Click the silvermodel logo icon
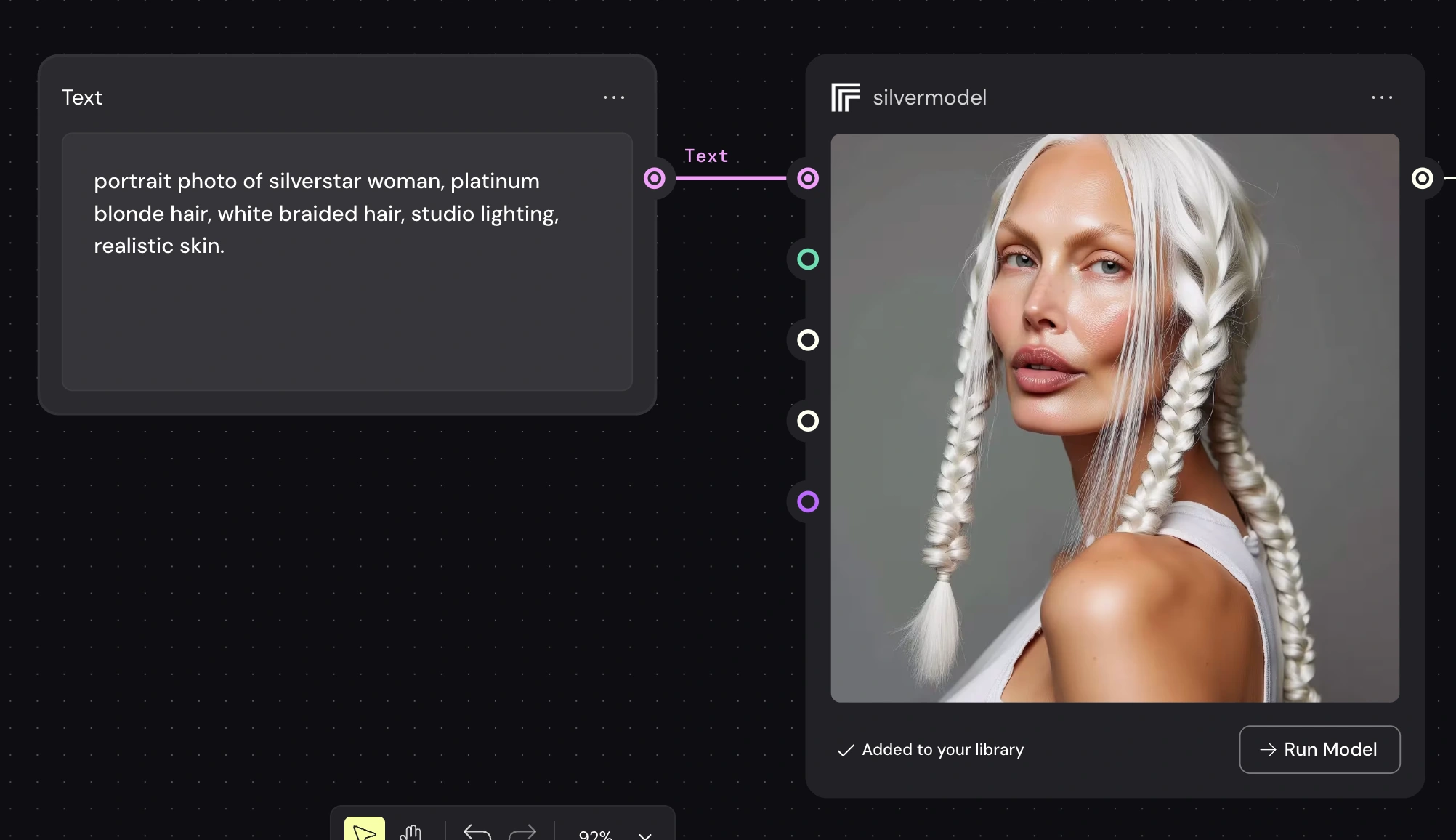 [846, 97]
